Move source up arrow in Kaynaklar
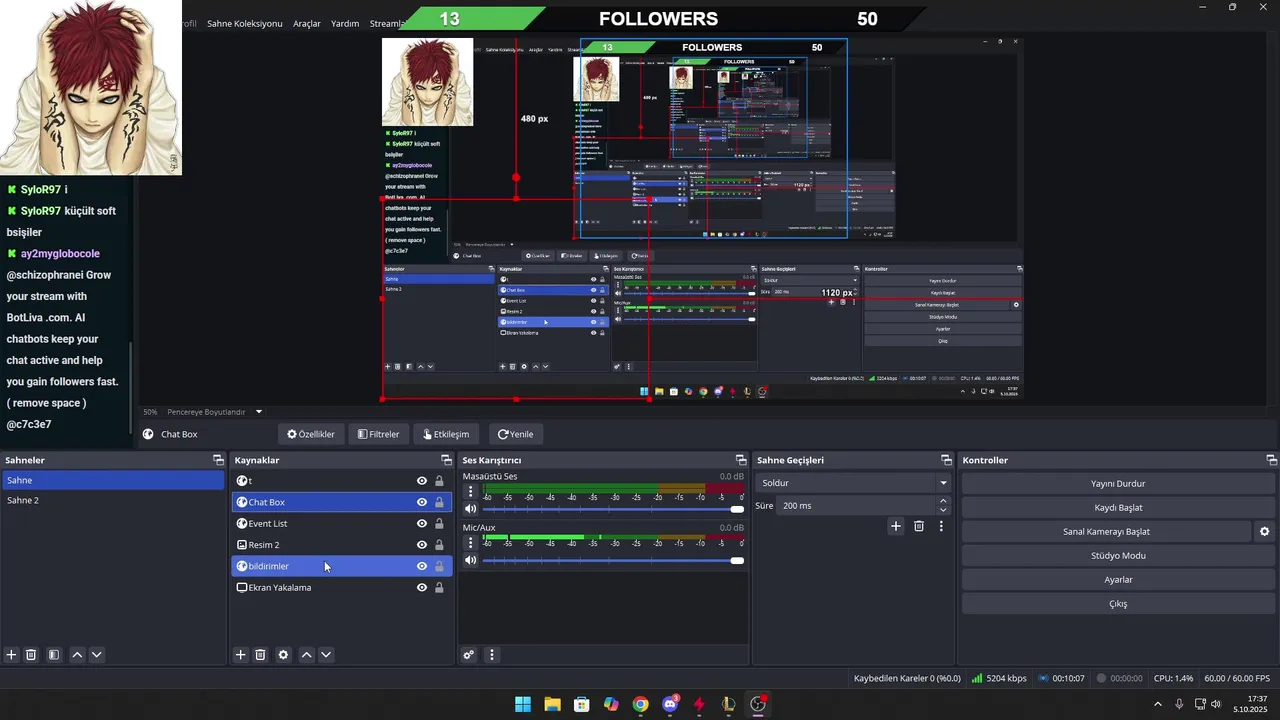 (x=307, y=655)
